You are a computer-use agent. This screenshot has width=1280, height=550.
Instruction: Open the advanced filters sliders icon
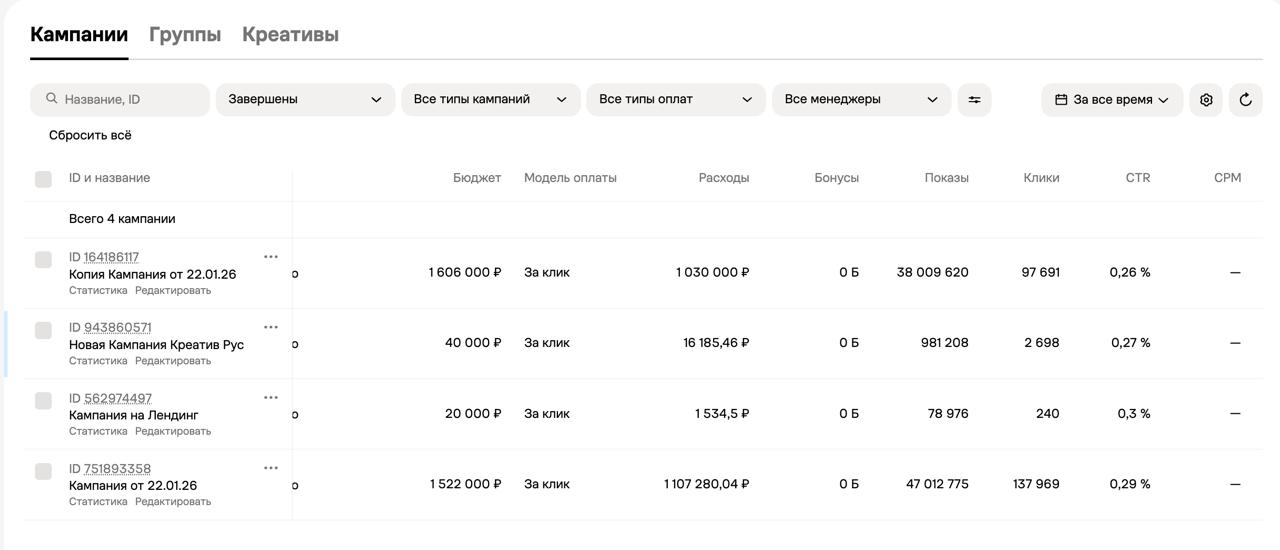974,100
